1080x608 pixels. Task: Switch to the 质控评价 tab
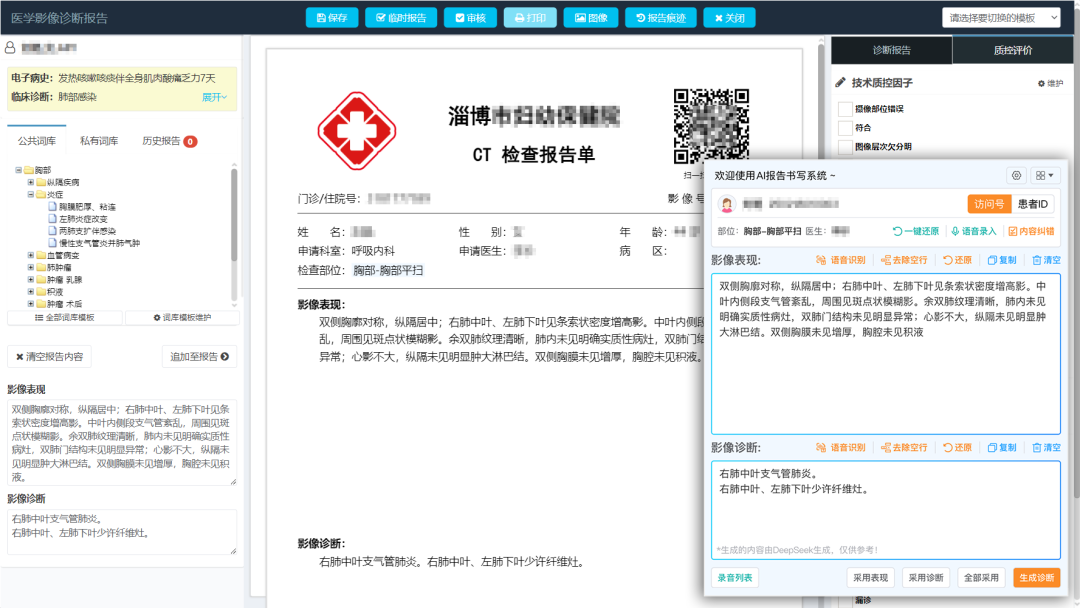tap(1012, 50)
